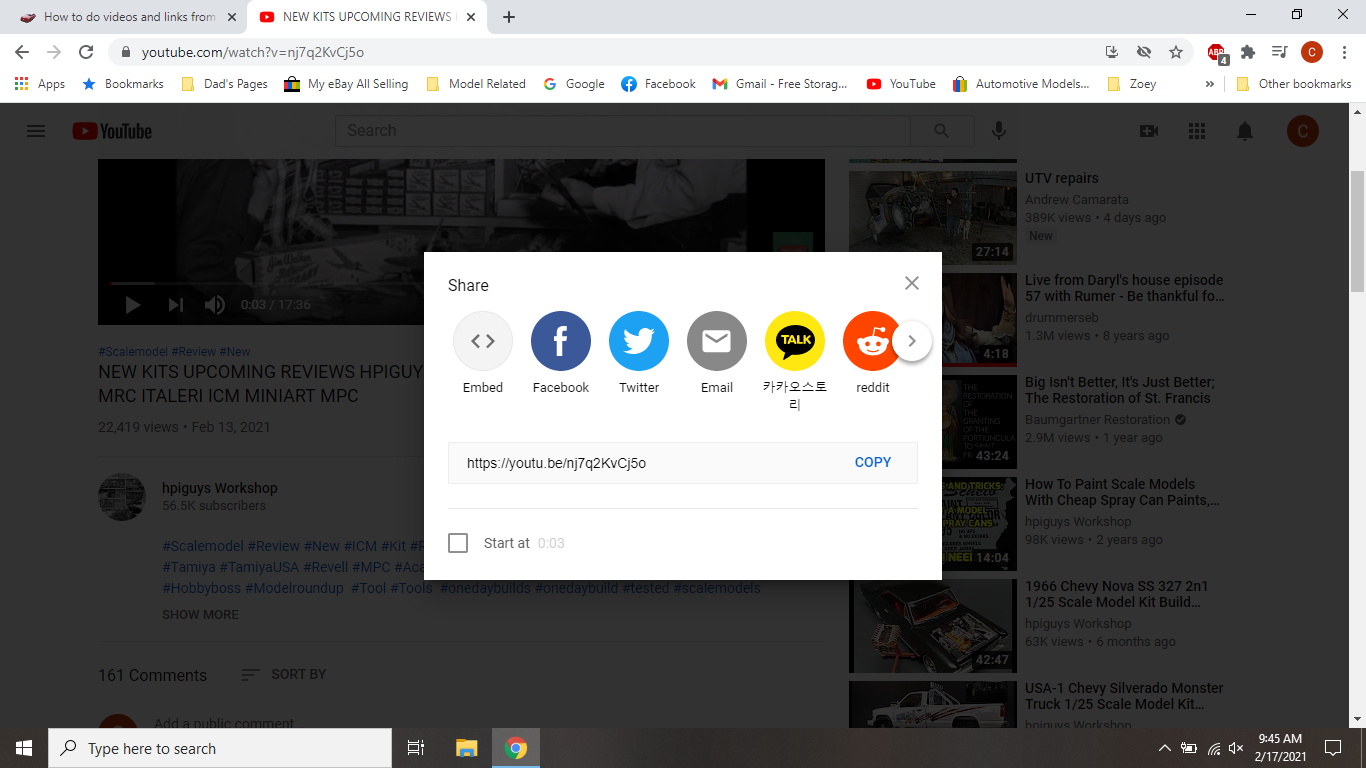The image size is (1366, 768).
Task: Click the Embed share icon
Action: tap(483, 341)
